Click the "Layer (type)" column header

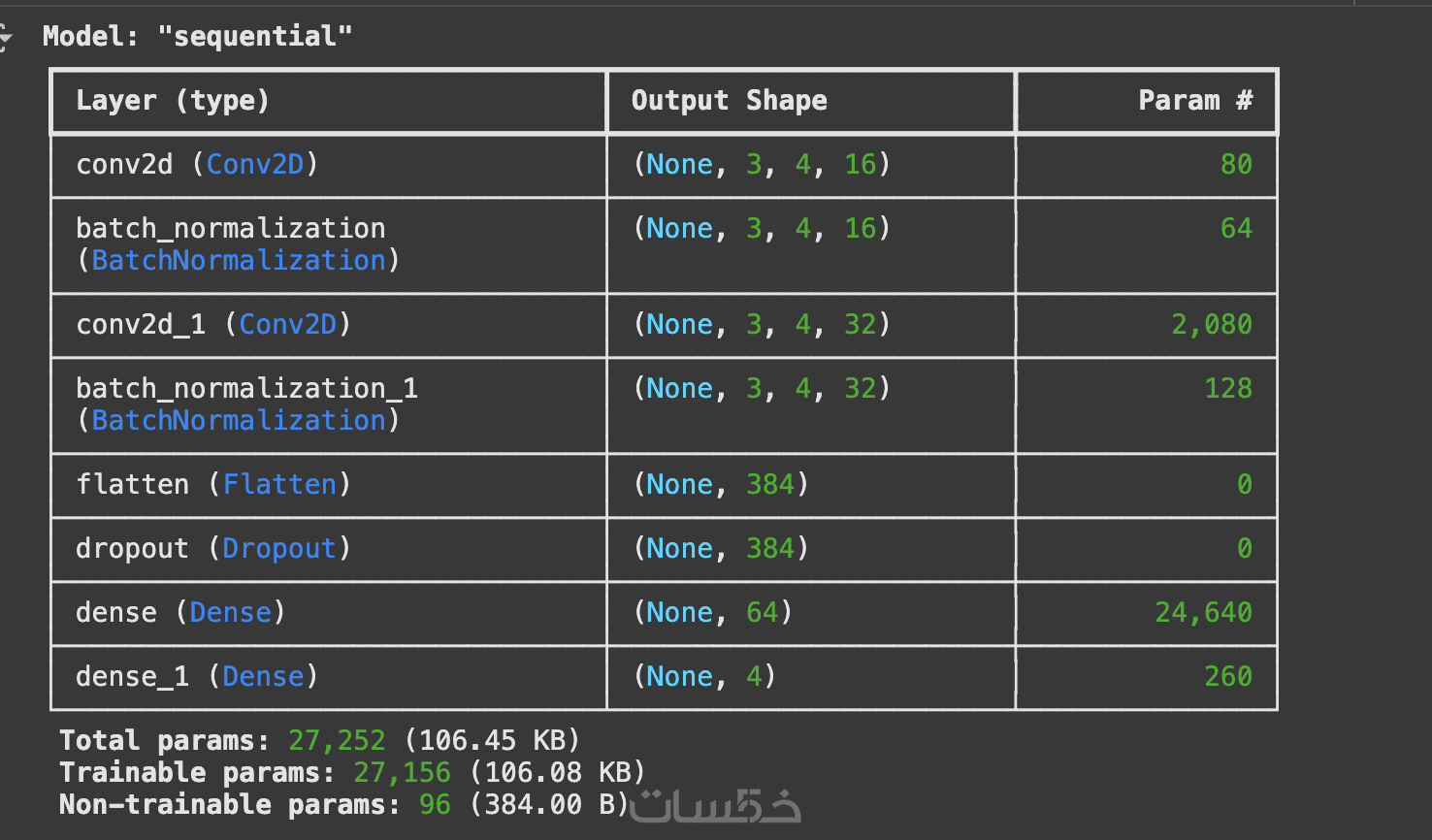[173, 101]
